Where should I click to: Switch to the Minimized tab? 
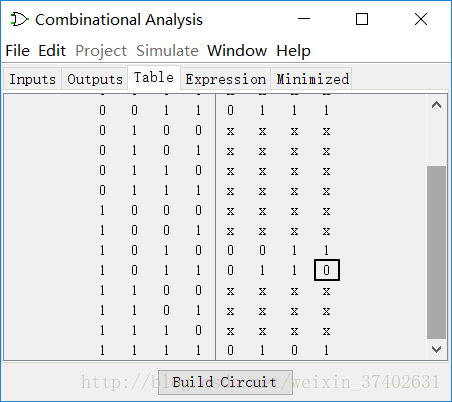tap(313, 79)
